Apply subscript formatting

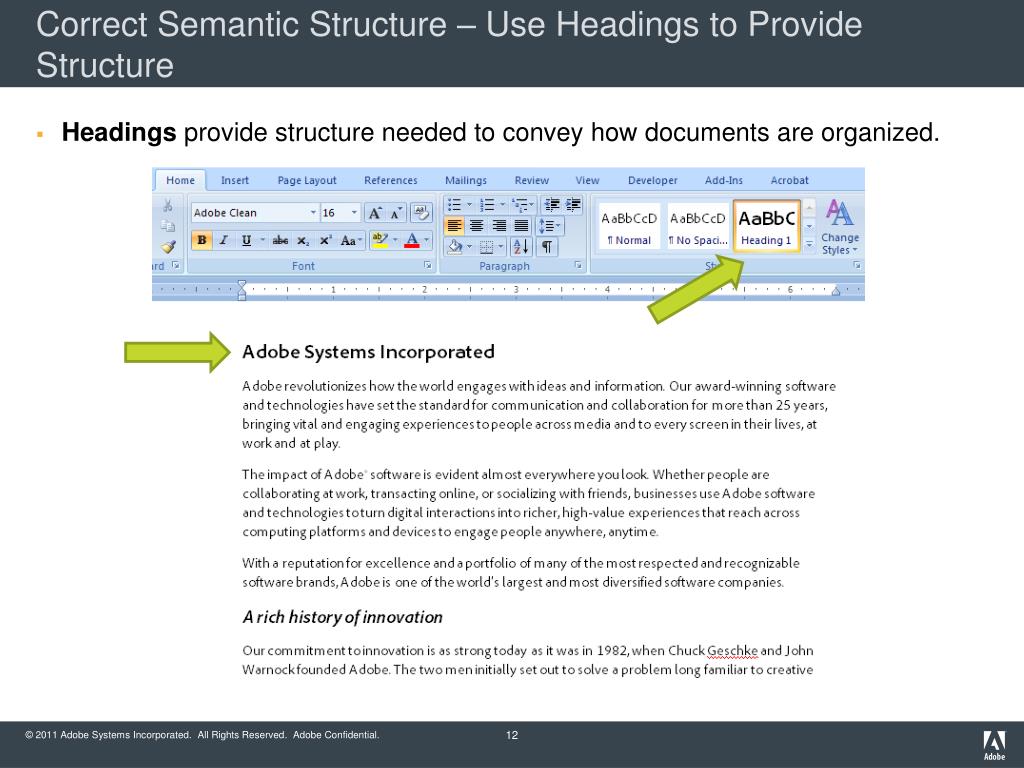point(303,240)
